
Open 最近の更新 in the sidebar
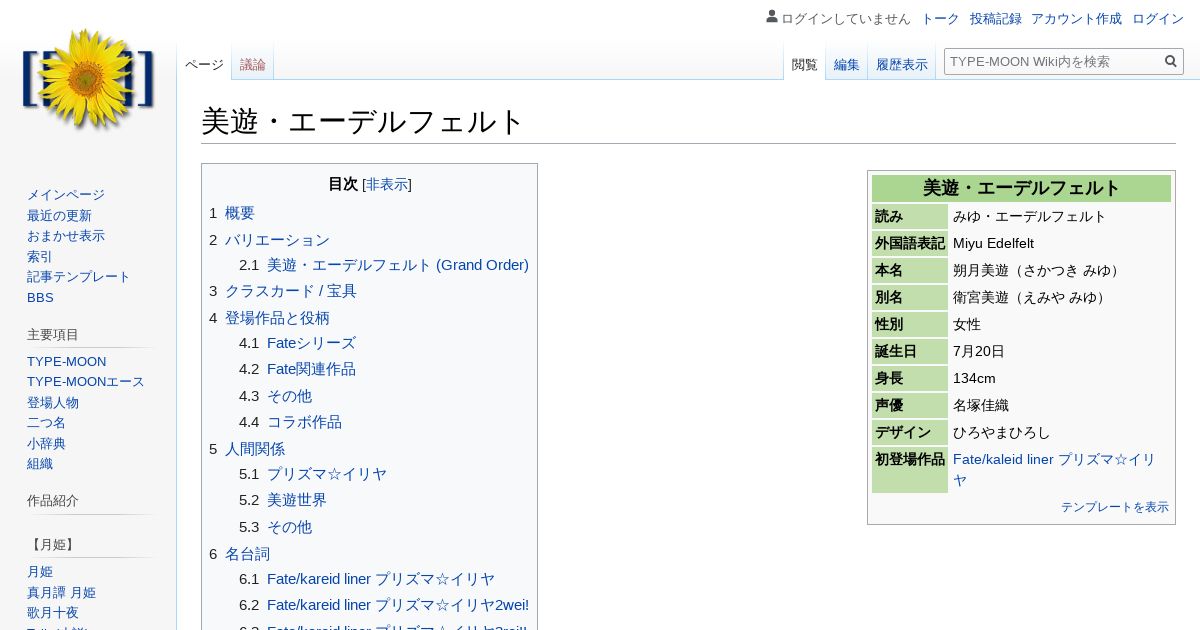tap(59, 216)
